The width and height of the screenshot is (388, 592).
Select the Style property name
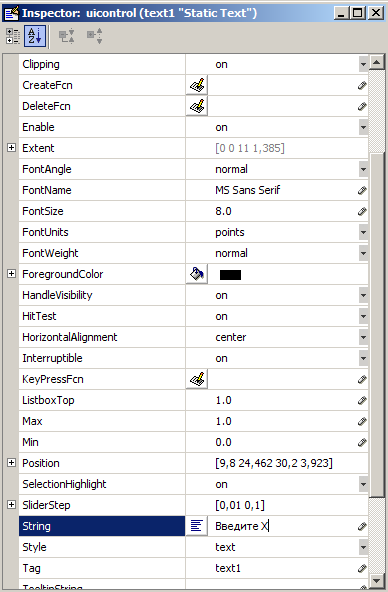tap(34, 547)
